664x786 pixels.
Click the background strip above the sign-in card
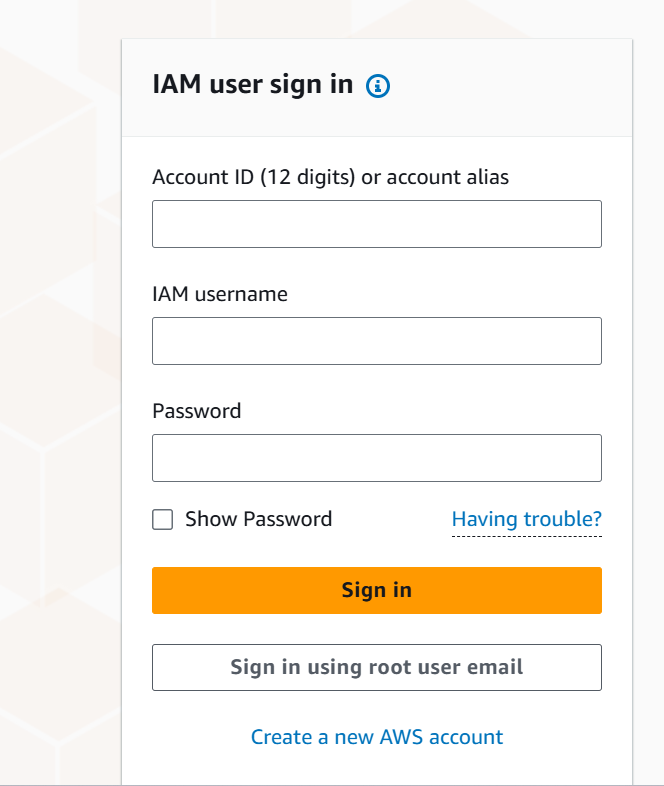[x=376, y=18]
